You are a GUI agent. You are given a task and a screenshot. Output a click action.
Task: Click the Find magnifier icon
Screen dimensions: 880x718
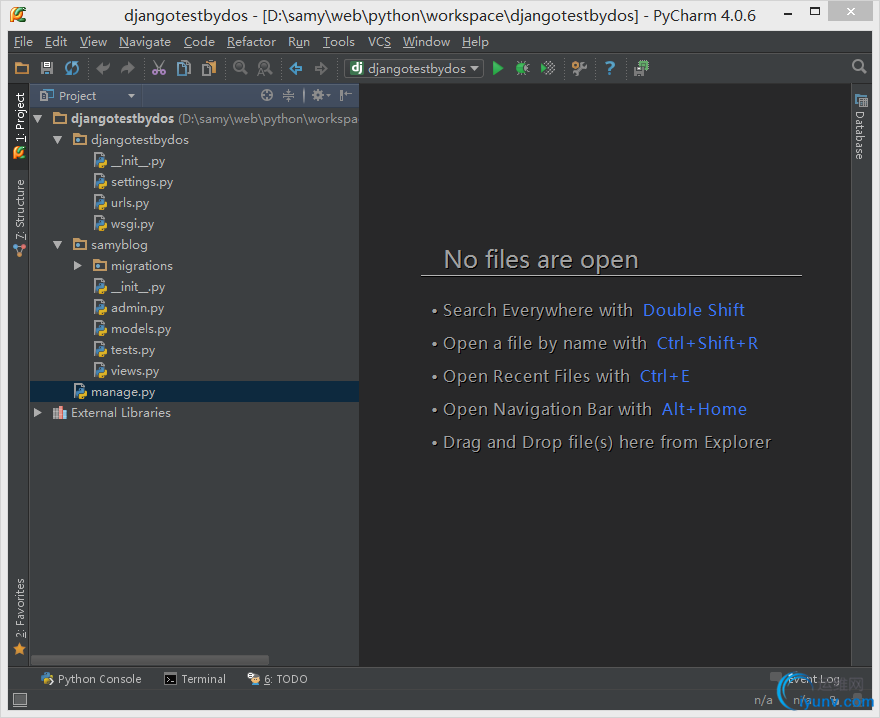pyautogui.click(x=240, y=68)
